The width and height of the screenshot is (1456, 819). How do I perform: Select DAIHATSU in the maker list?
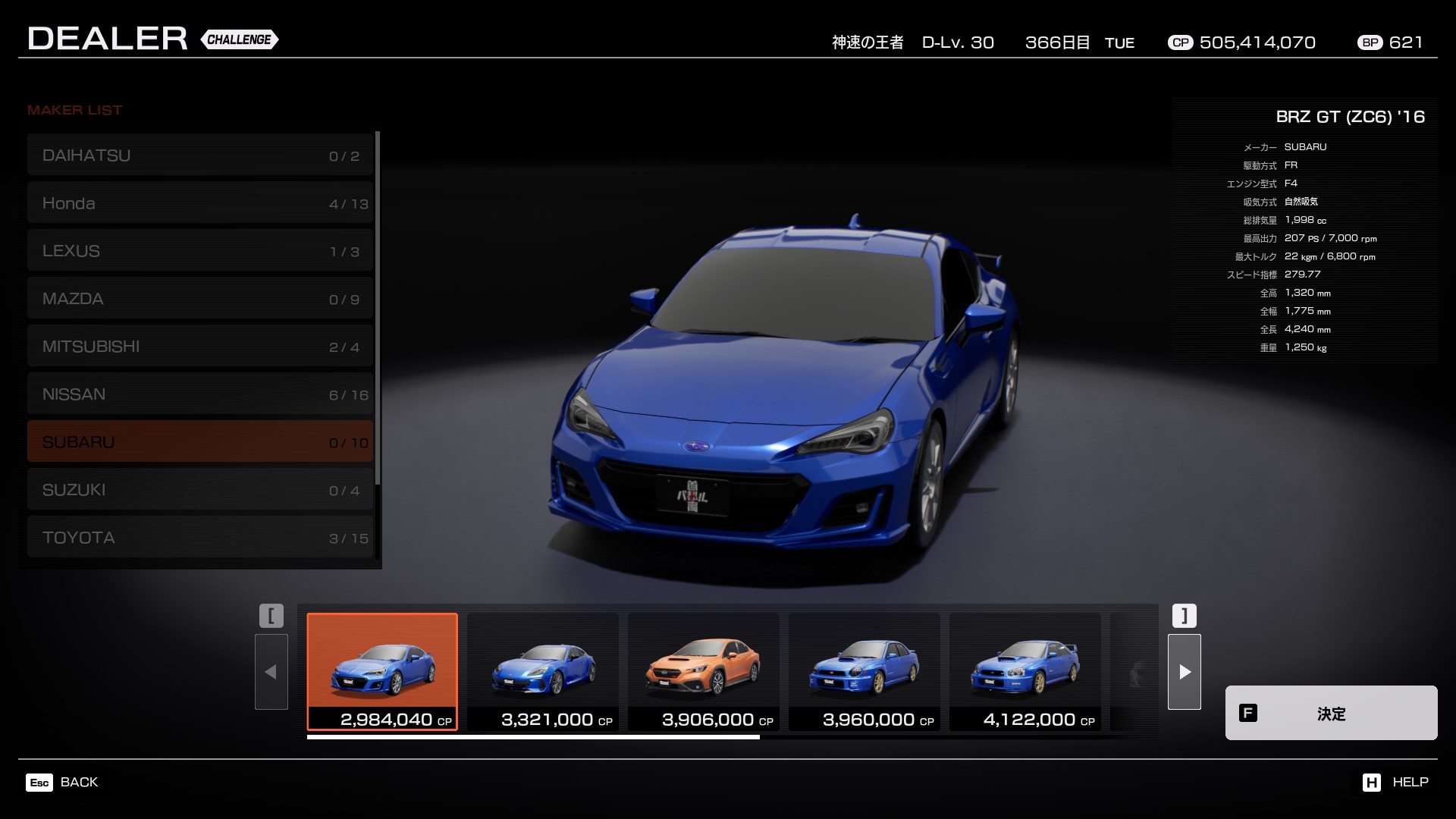pyautogui.click(x=200, y=155)
